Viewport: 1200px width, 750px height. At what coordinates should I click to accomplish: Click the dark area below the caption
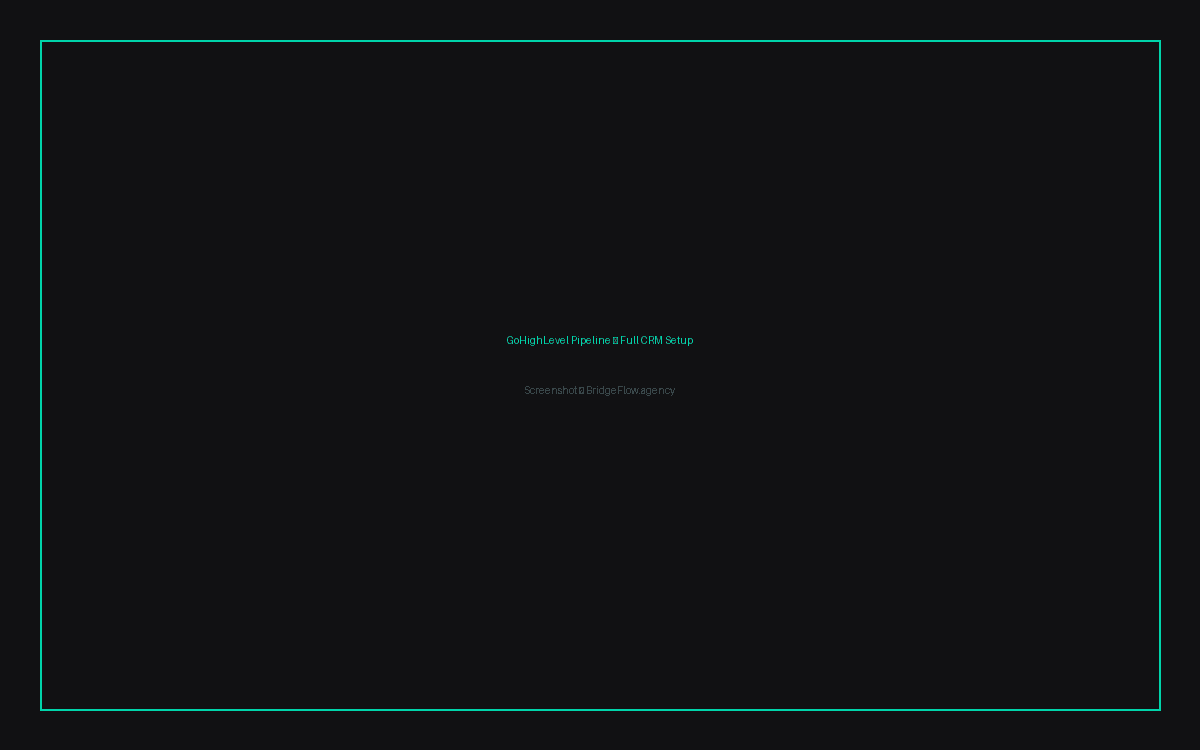(x=600, y=550)
